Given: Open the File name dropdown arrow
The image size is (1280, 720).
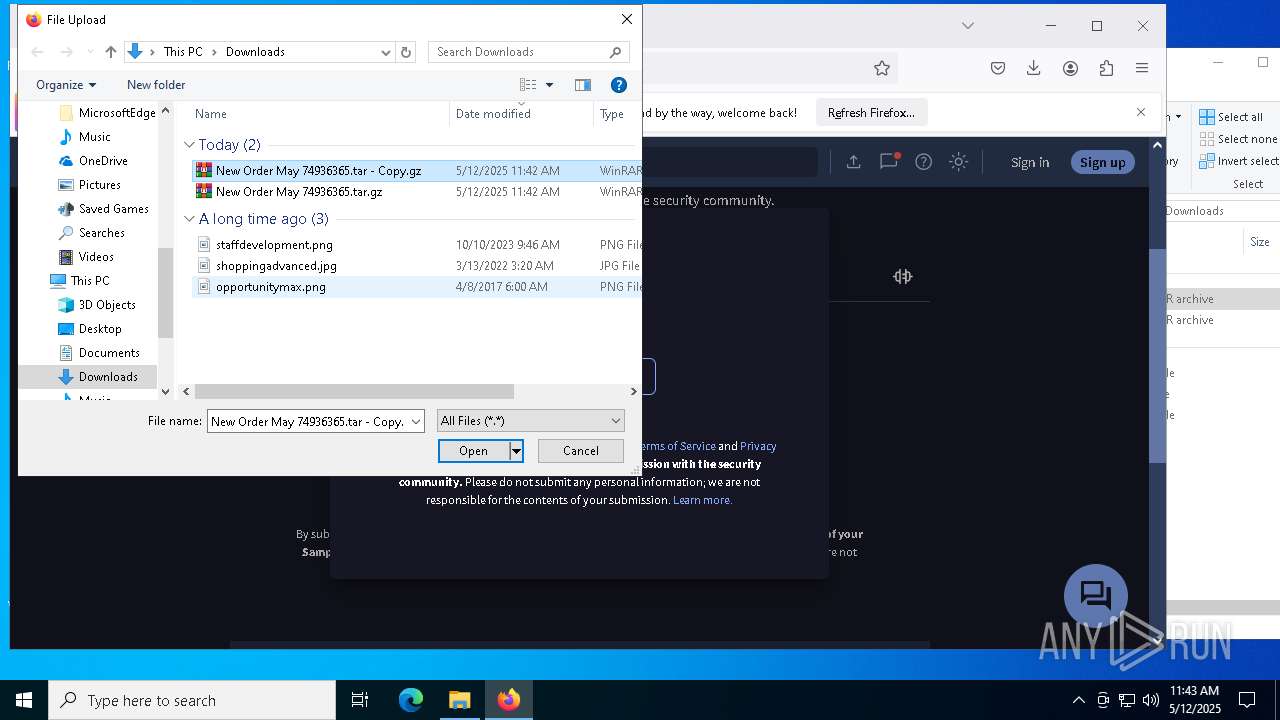Looking at the screenshot, I should (x=416, y=422).
